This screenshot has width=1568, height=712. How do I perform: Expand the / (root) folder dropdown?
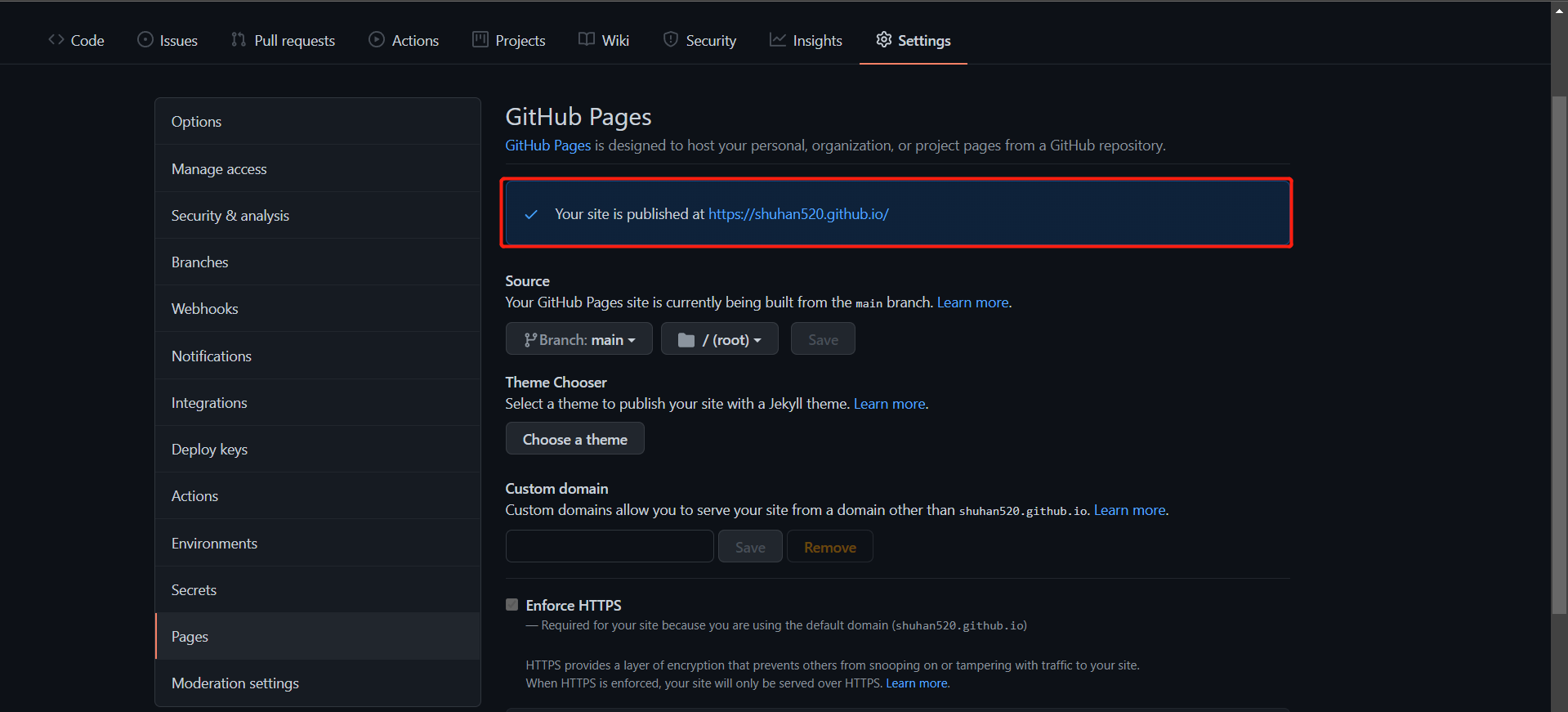tap(720, 338)
